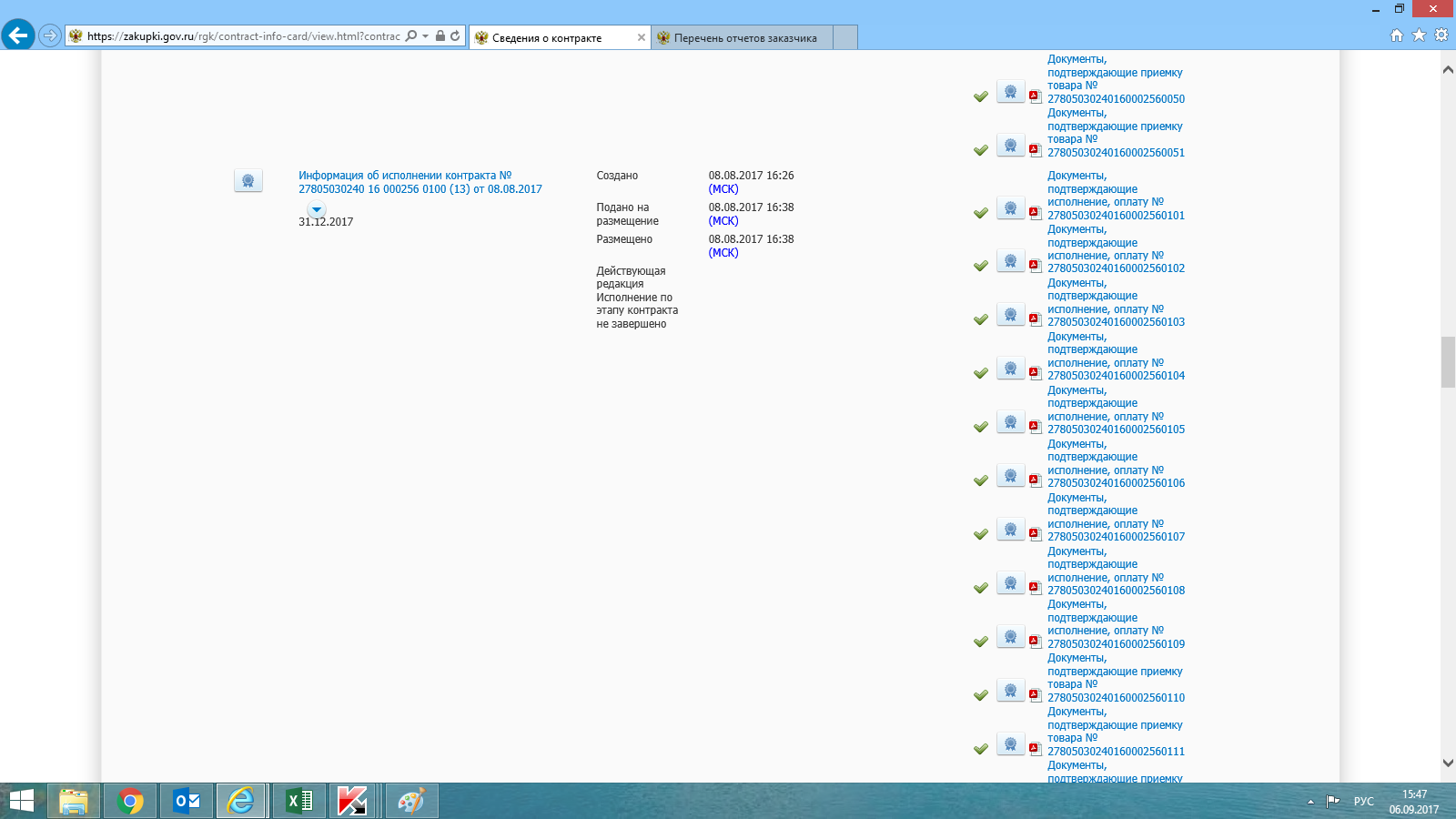Click the address bar URL field
The width and height of the screenshot is (1456, 819).
pyautogui.click(x=243, y=36)
